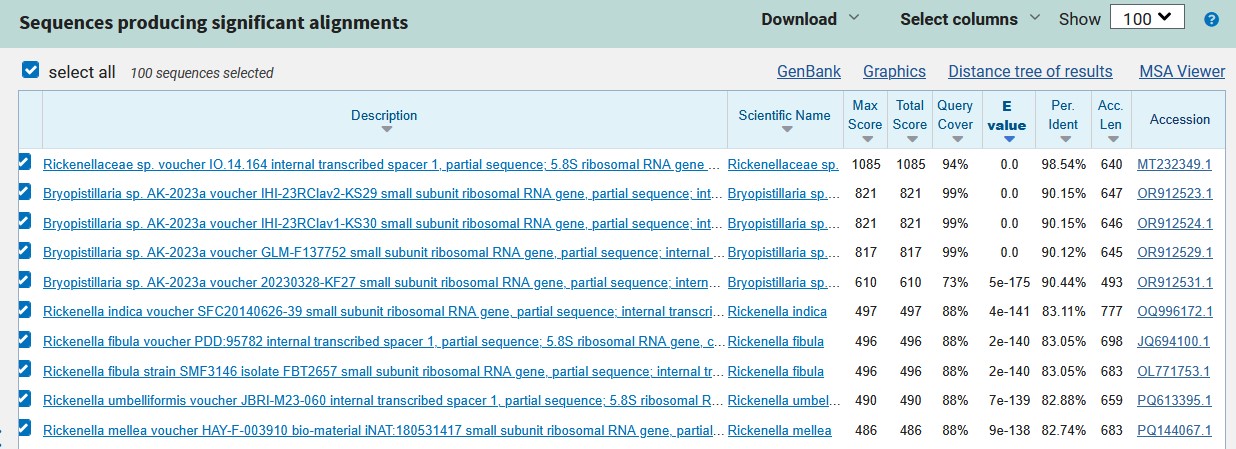The height and width of the screenshot is (449, 1236).
Task: Sort by Max Score column arrow
Action: (x=865, y=139)
